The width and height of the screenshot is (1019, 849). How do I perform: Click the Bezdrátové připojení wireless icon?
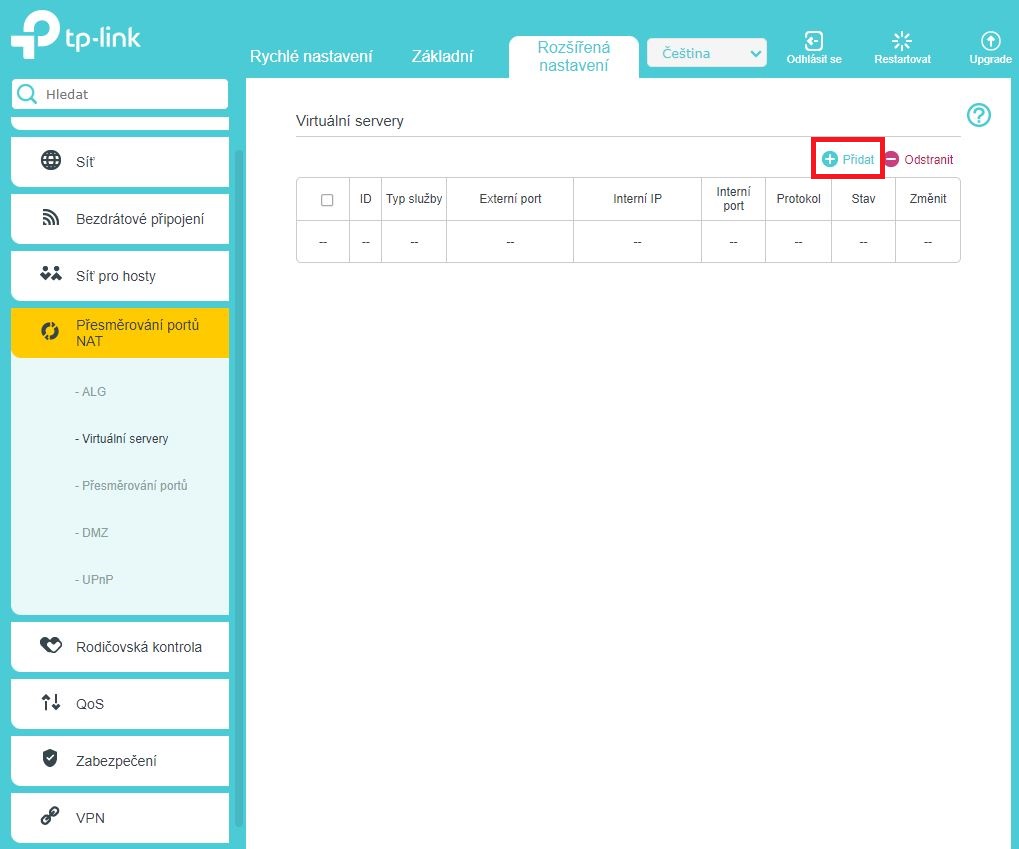pos(50,218)
